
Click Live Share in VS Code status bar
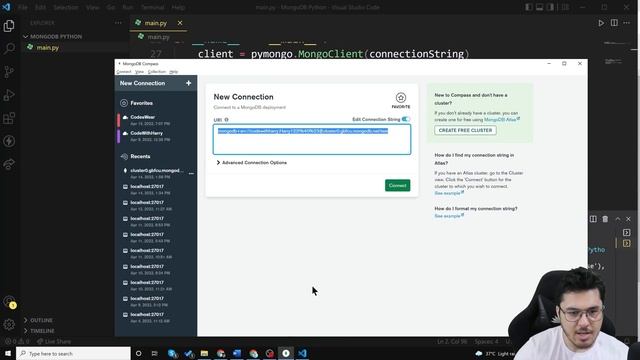(54, 341)
